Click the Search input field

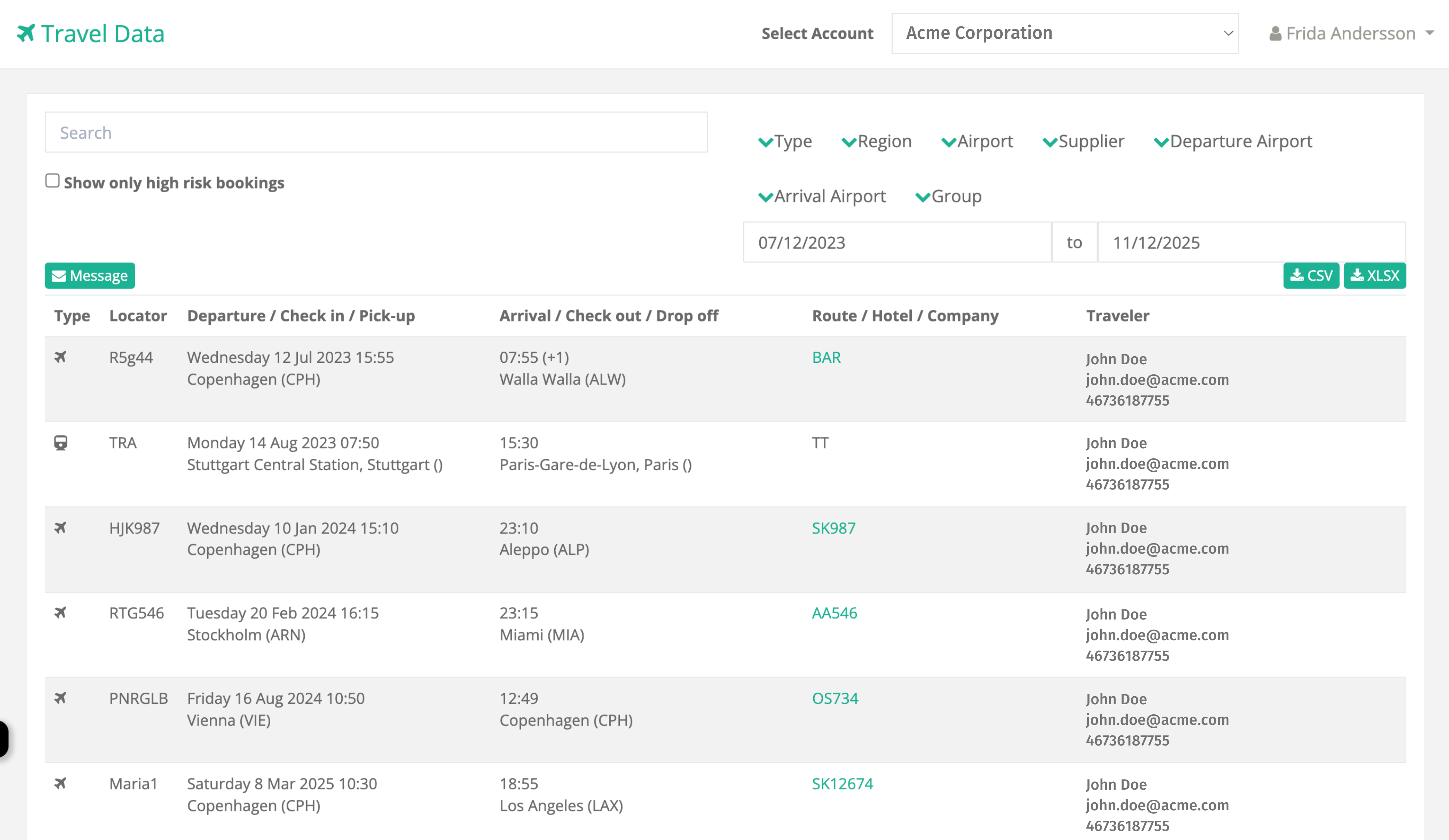click(x=376, y=132)
